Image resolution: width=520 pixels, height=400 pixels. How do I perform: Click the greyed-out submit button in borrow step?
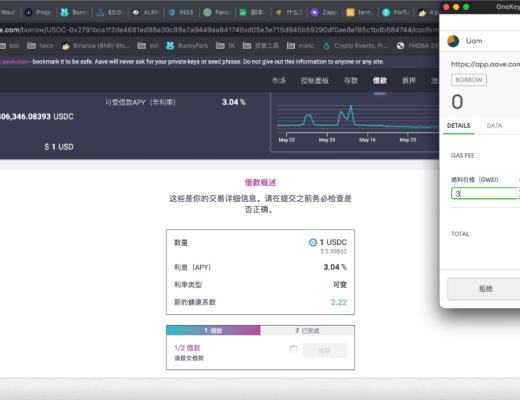coord(324,350)
